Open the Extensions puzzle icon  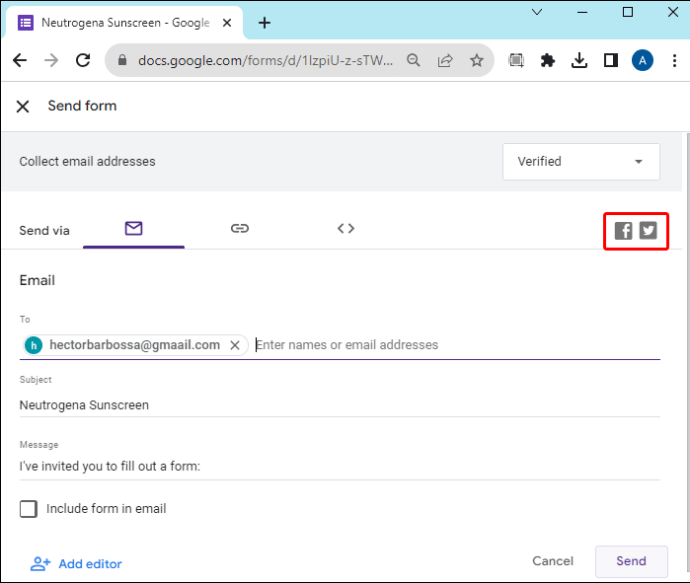547,60
